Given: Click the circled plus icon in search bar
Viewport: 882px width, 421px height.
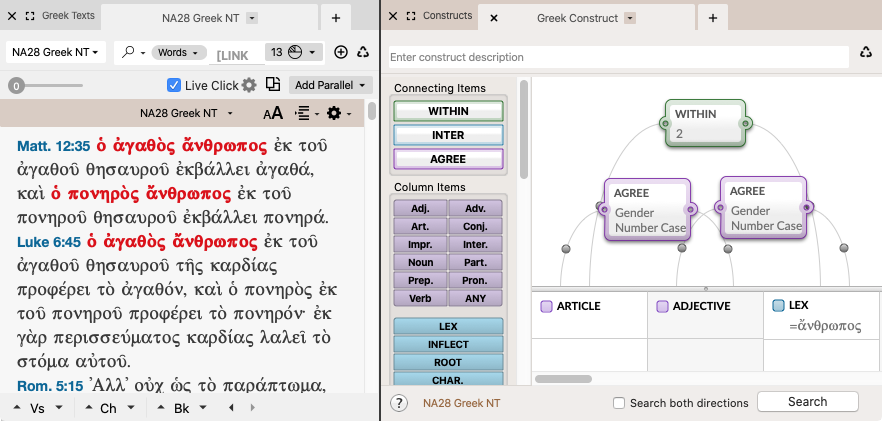Looking at the screenshot, I should [x=341, y=53].
